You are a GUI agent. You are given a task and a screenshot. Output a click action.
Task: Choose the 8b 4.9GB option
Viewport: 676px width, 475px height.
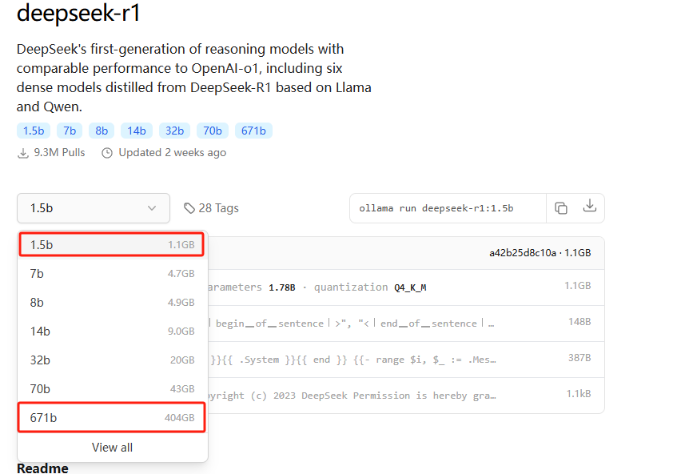[112, 302]
